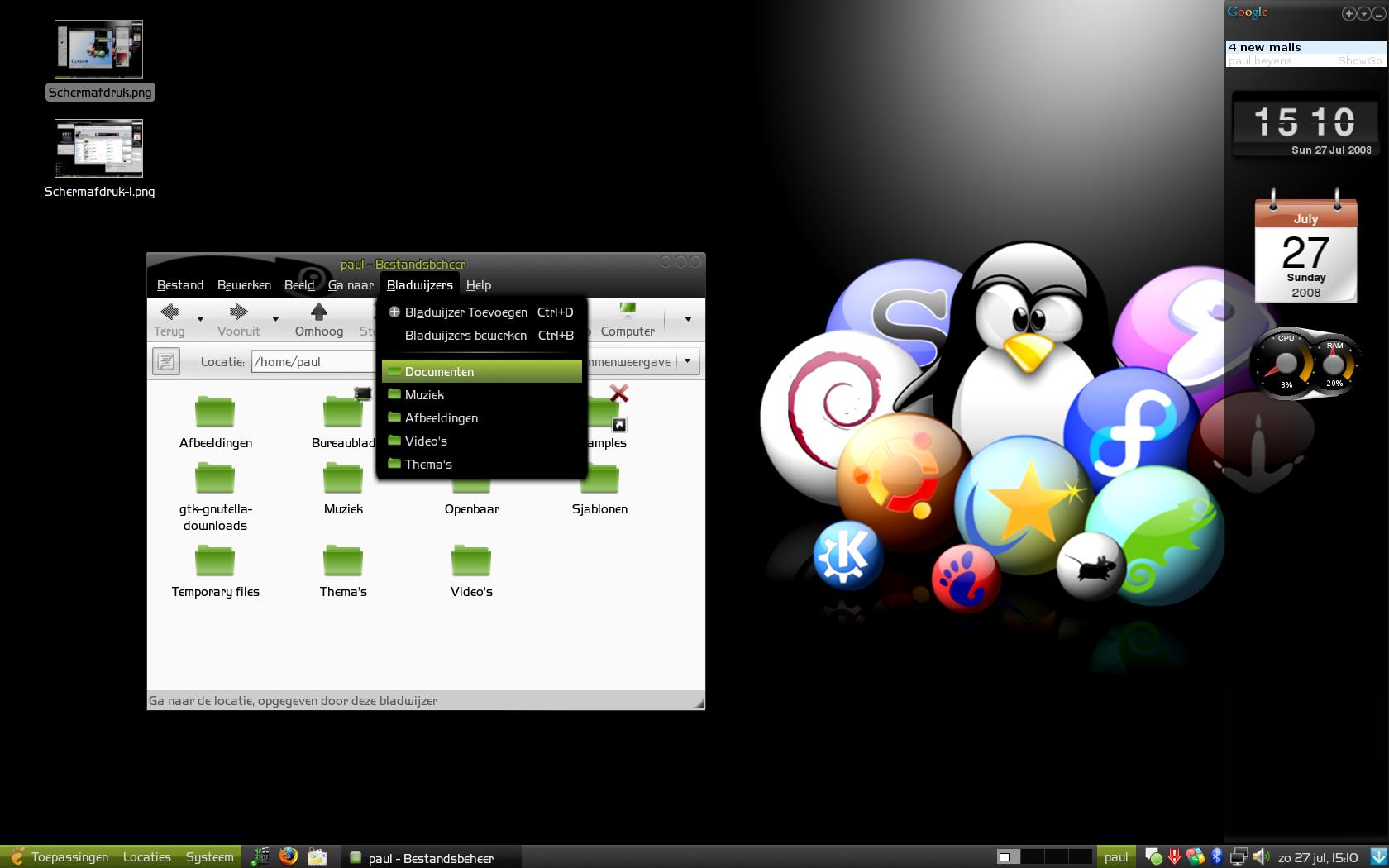Click the red update alert tray icon
Image resolution: width=1389 pixels, height=868 pixels.
tap(1174, 856)
